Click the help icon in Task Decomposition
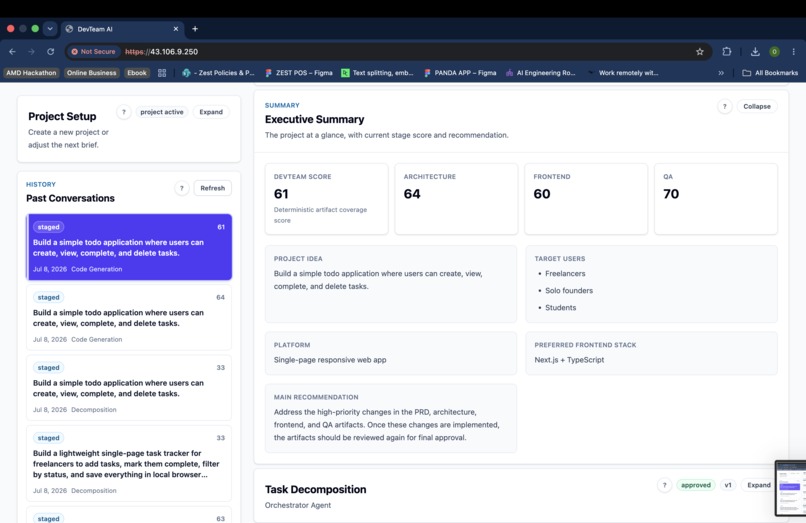Viewport: 806px width, 523px height. tap(664, 485)
